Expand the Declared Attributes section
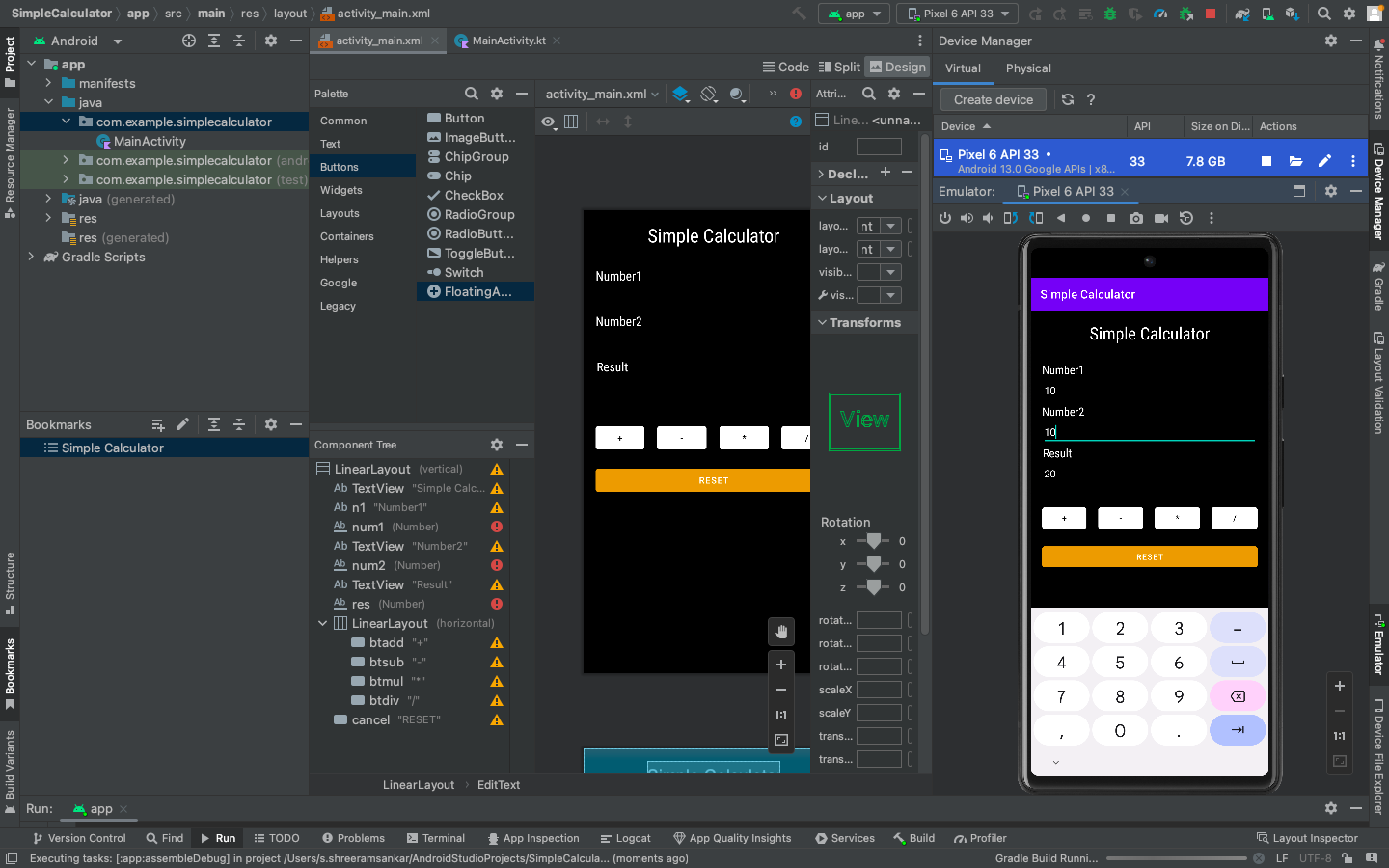Screen dimensions: 1389x868 821,174
